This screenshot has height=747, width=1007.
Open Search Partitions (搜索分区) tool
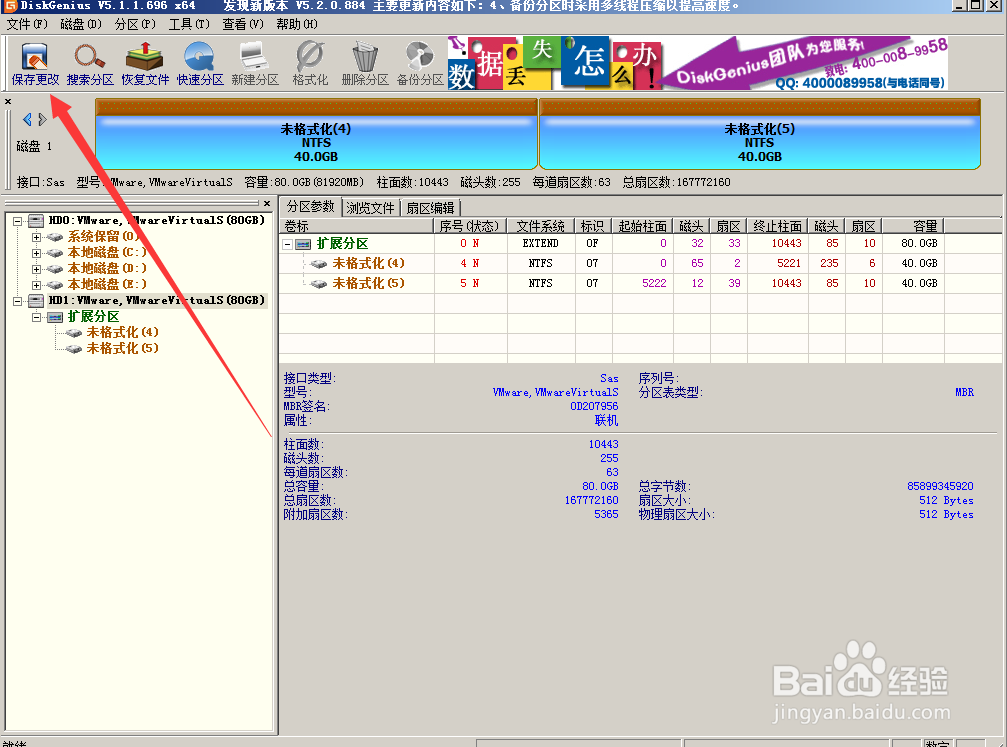[x=90, y=64]
